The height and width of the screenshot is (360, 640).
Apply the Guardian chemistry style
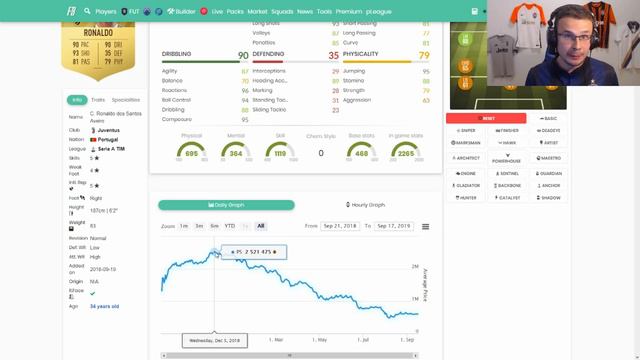click(548, 173)
